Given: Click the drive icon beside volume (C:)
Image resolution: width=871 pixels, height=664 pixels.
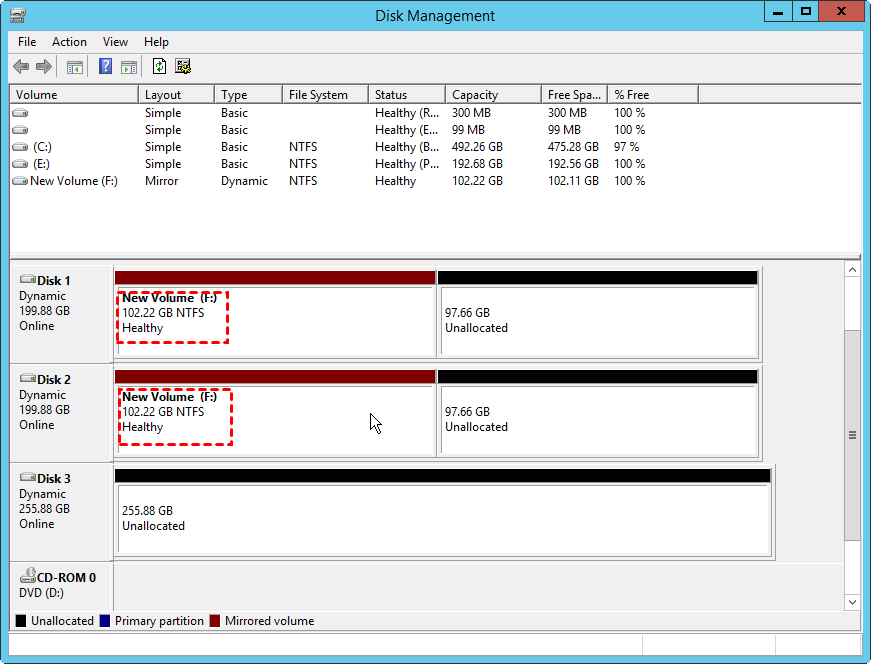Looking at the screenshot, I should 20,146.
